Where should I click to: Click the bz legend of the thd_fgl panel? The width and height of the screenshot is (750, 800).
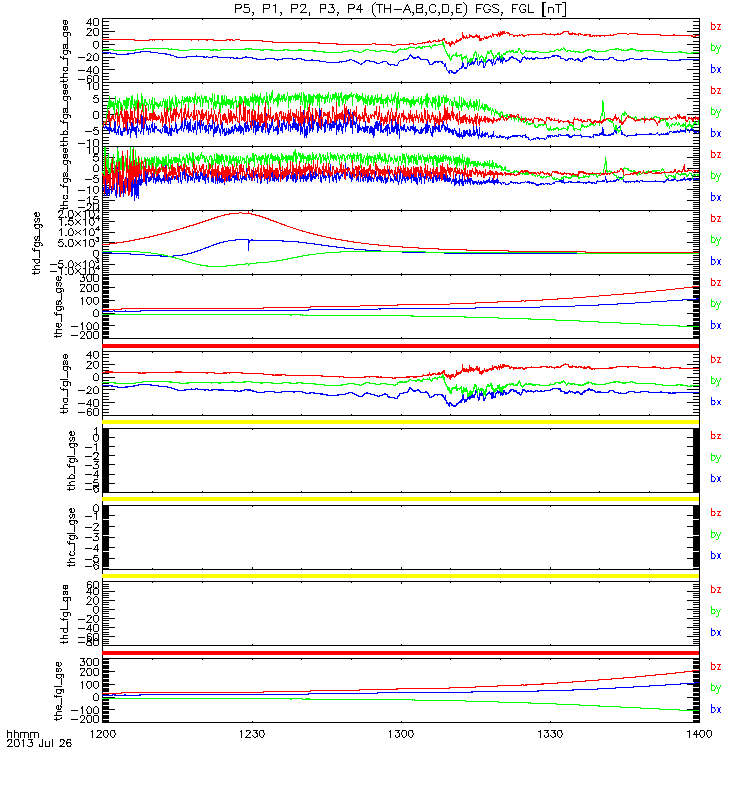click(x=716, y=590)
